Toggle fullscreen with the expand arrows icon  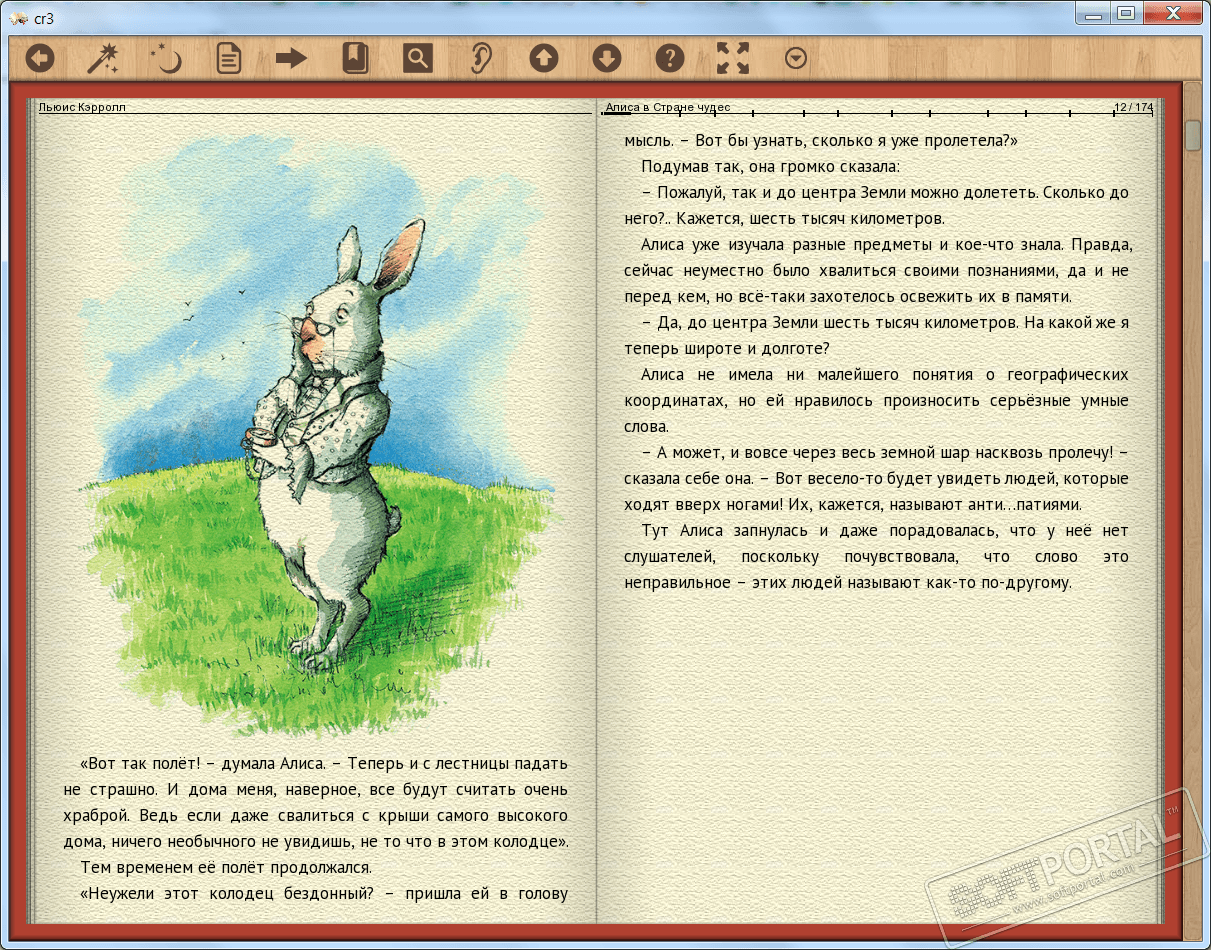(733, 59)
